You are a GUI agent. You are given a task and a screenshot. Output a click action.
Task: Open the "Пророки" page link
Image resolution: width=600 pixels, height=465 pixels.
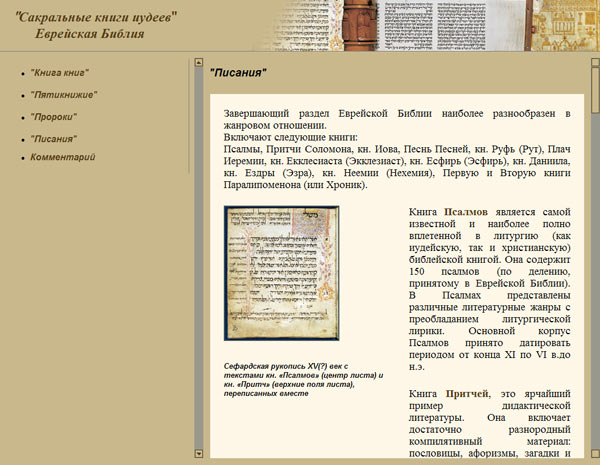click(x=53, y=117)
